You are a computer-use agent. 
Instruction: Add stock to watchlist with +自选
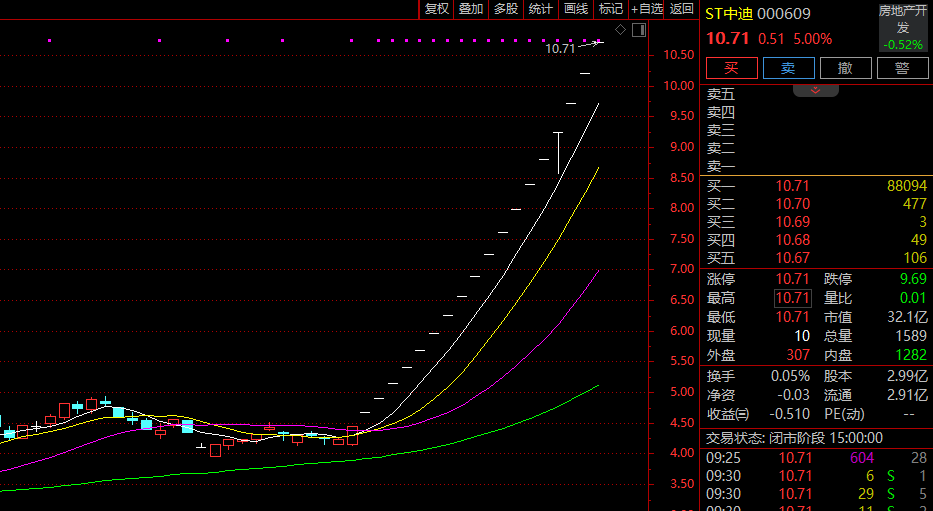tap(646, 9)
